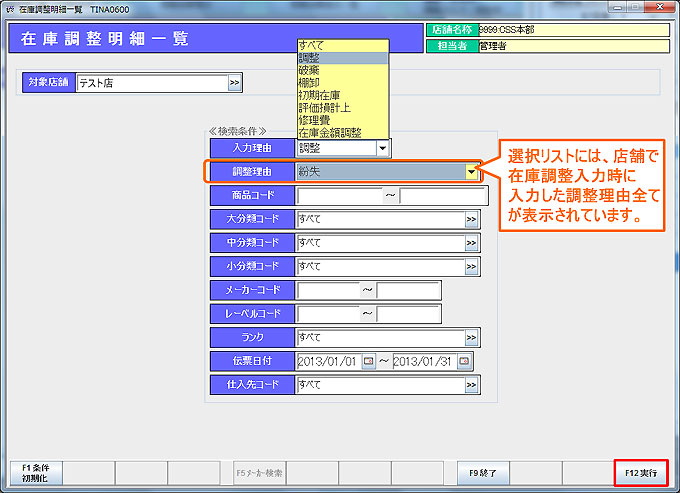
Task: Minimize the 在庫調整明細一覧 window
Action: (618, 7)
